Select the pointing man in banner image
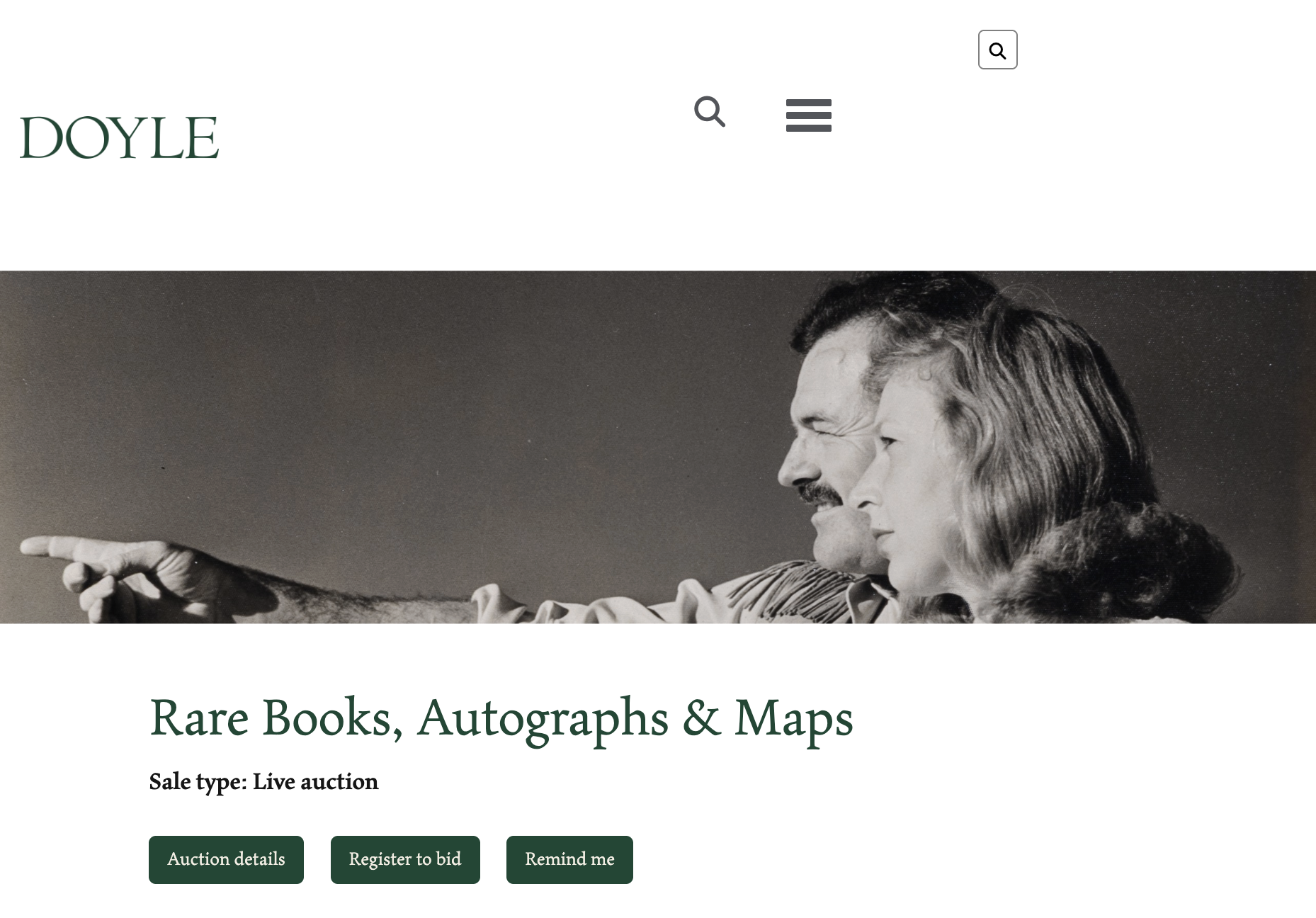The width and height of the screenshot is (1316, 918). click(x=825, y=425)
